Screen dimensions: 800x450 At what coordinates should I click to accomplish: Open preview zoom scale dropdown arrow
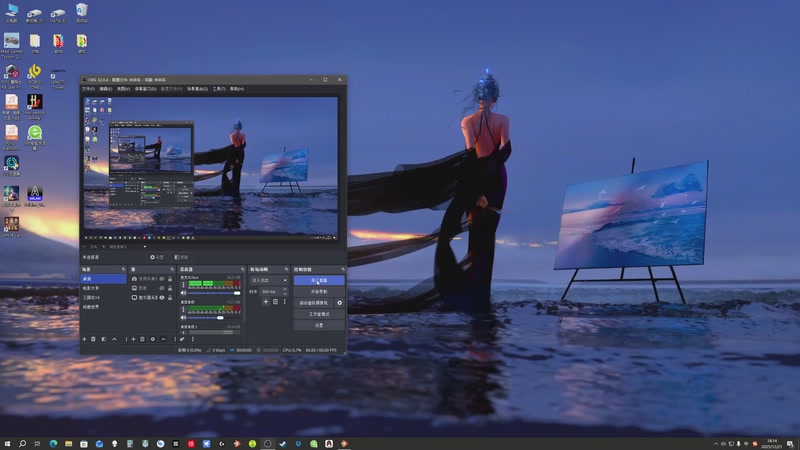click(145, 246)
